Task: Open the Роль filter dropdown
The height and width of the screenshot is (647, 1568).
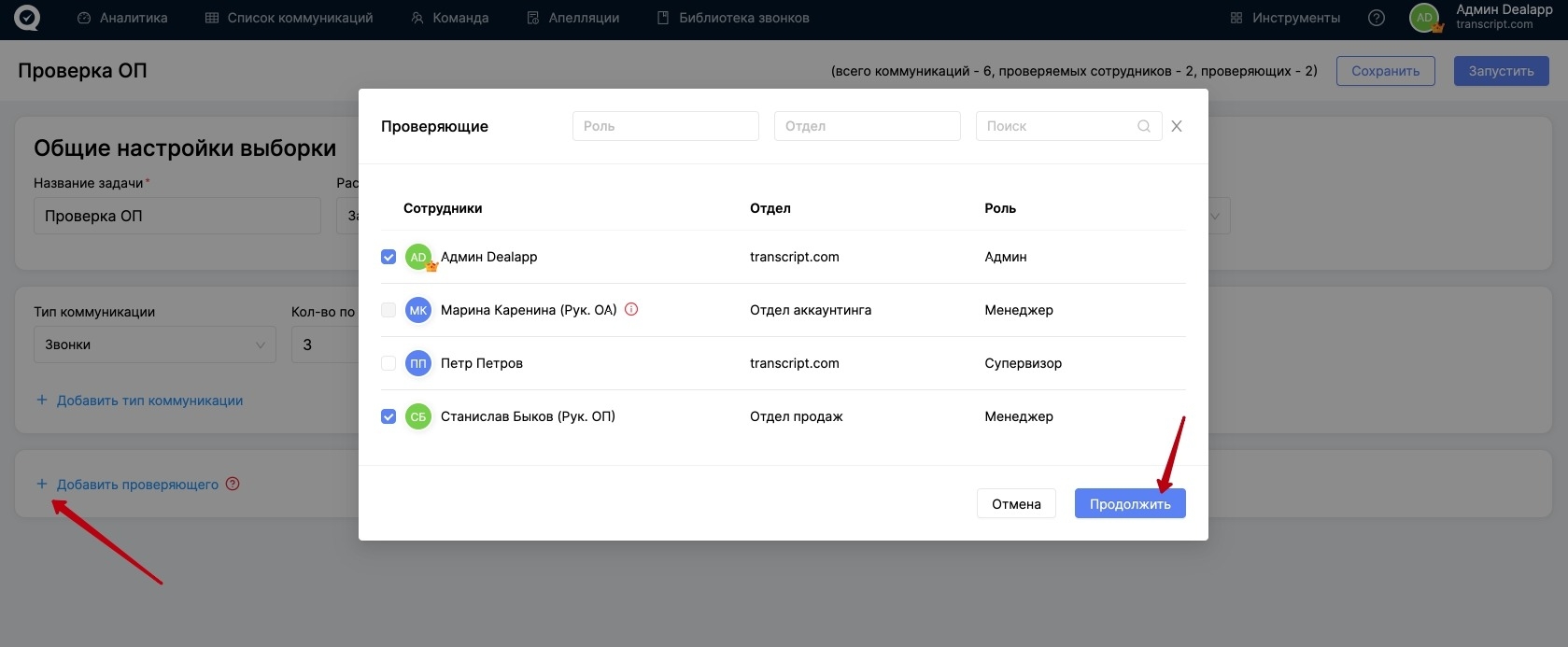Action: tap(665, 126)
